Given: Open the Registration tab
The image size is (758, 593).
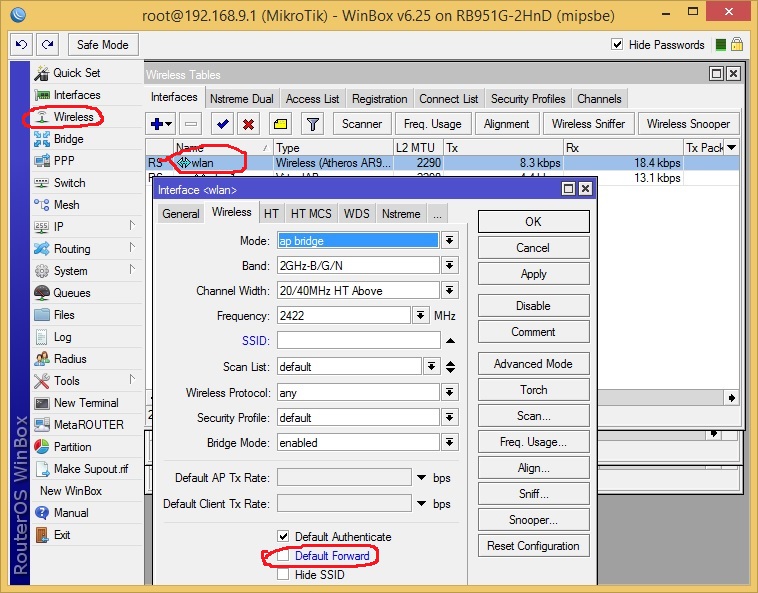Looking at the screenshot, I should 379,99.
